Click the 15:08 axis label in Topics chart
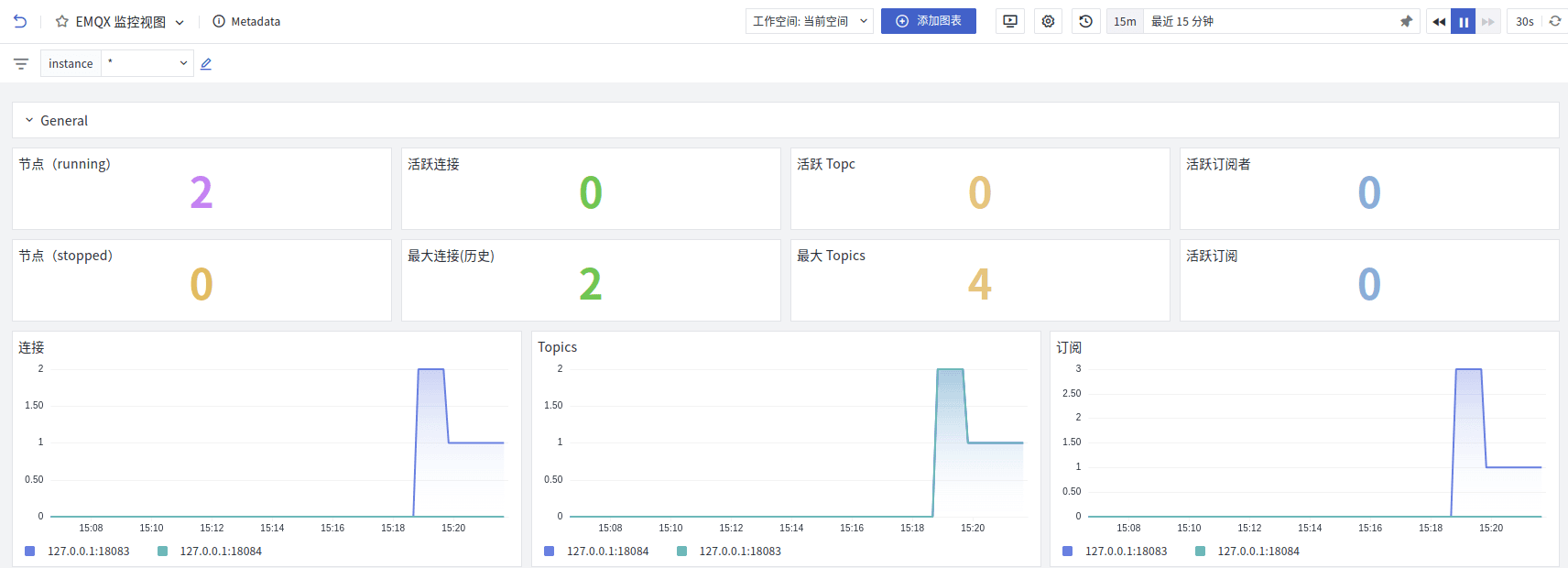The height and width of the screenshot is (568, 1568). 610,528
